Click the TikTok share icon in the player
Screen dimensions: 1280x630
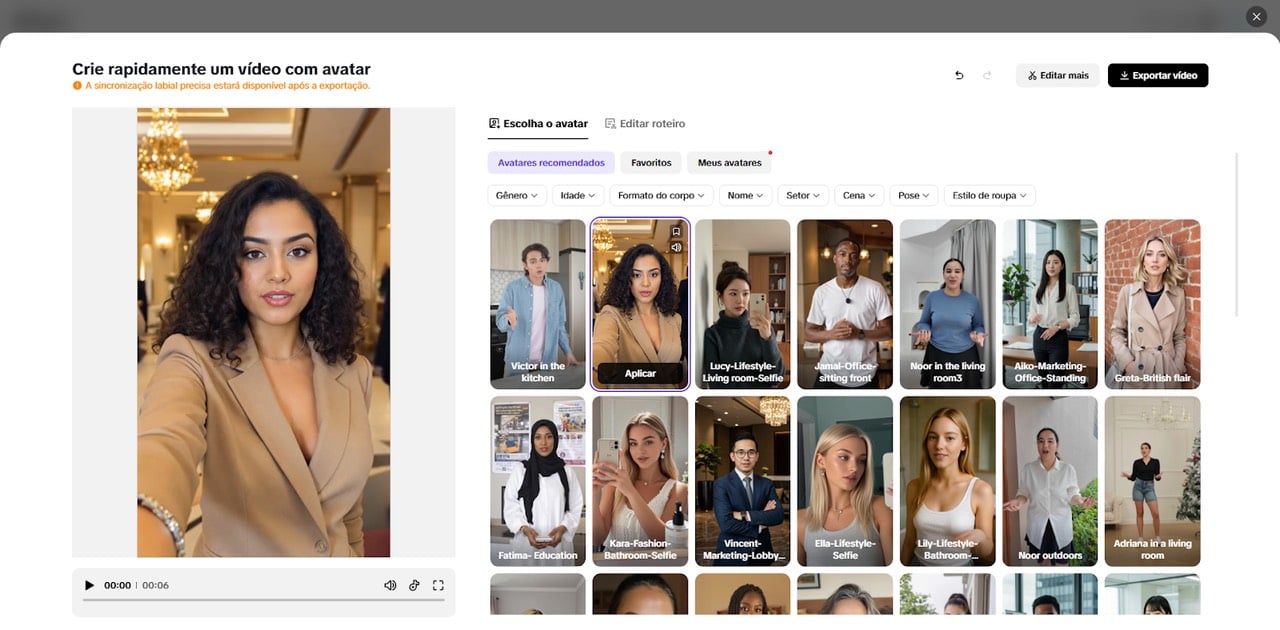tap(414, 585)
